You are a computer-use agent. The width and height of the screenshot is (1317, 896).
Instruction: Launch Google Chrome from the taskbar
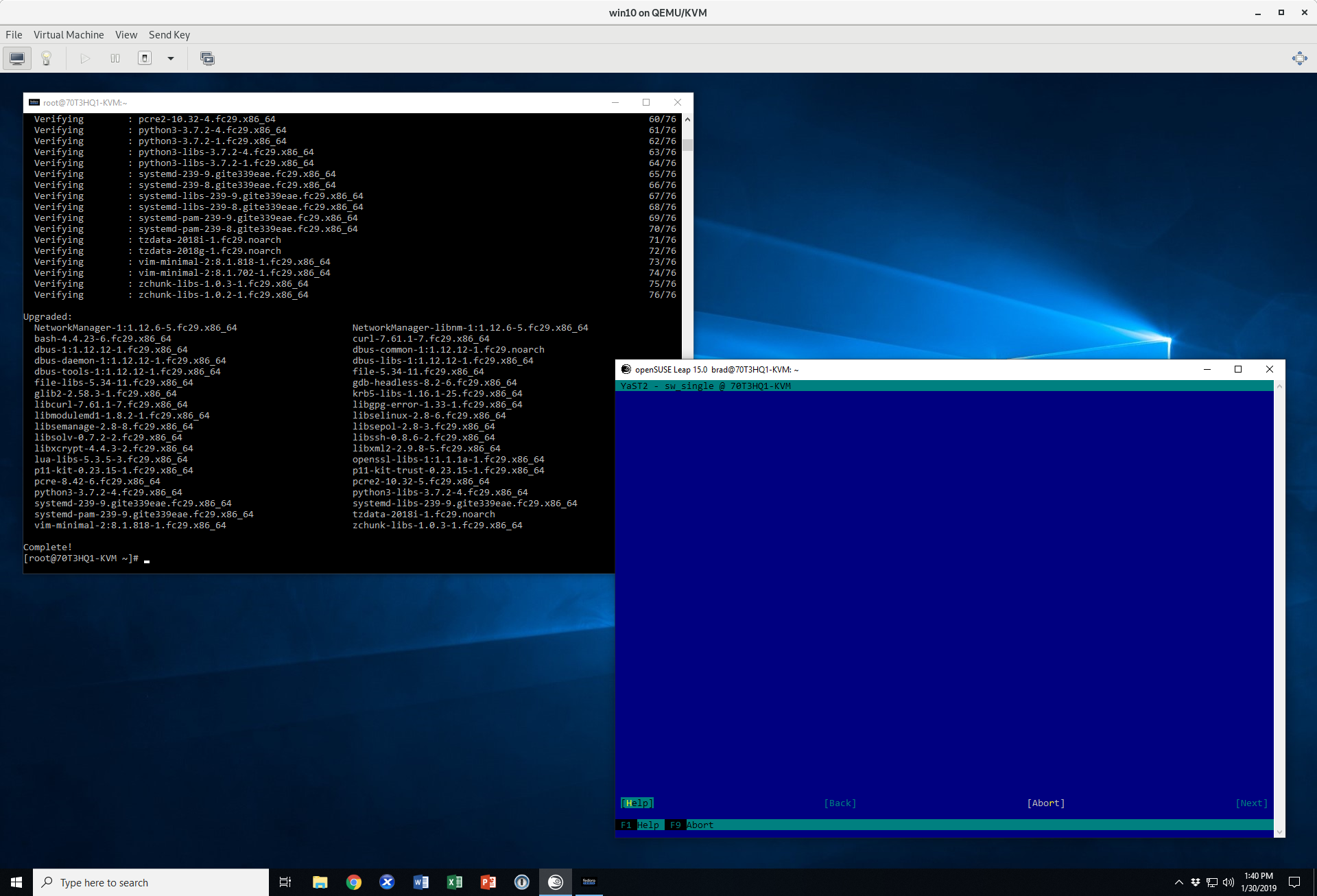353,882
